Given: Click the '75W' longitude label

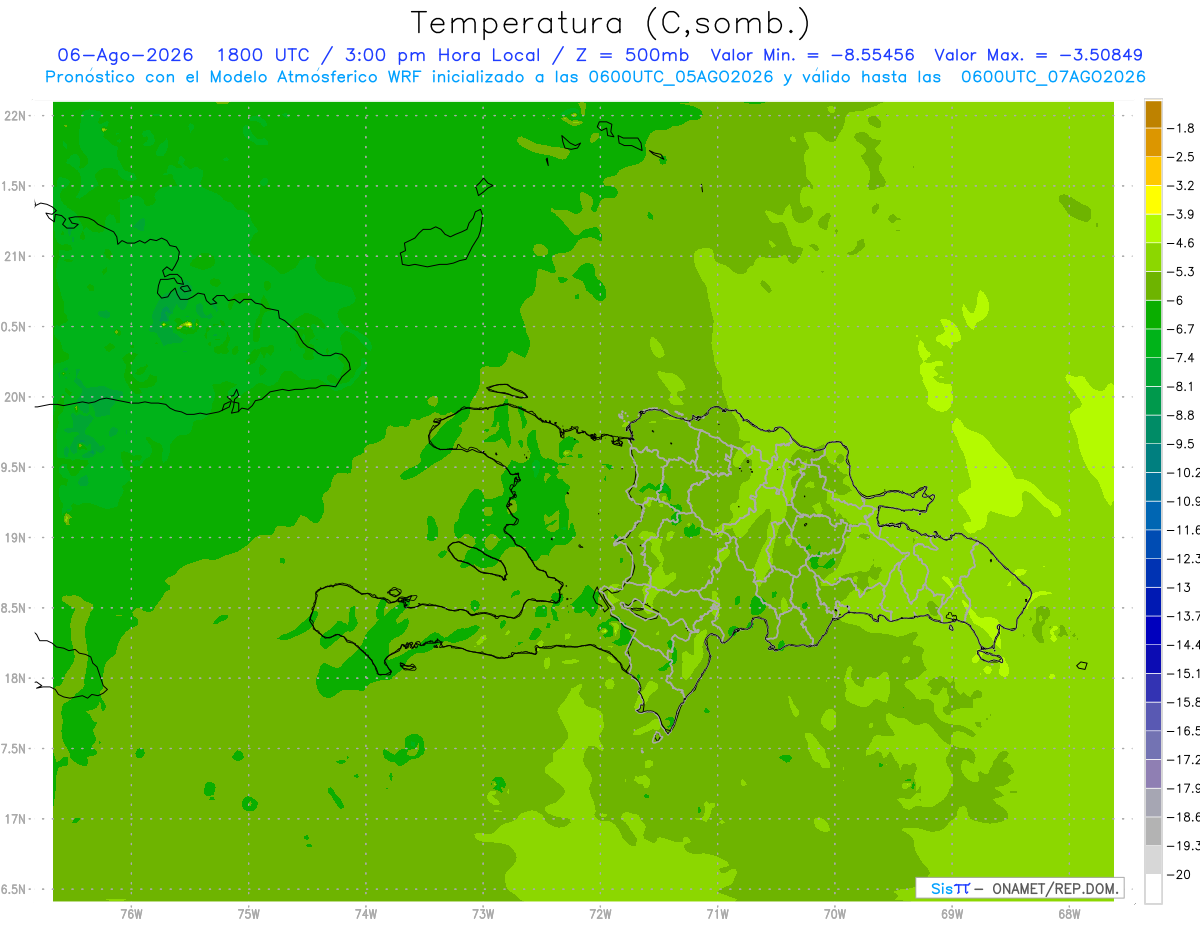Looking at the screenshot, I should click(249, 913).
